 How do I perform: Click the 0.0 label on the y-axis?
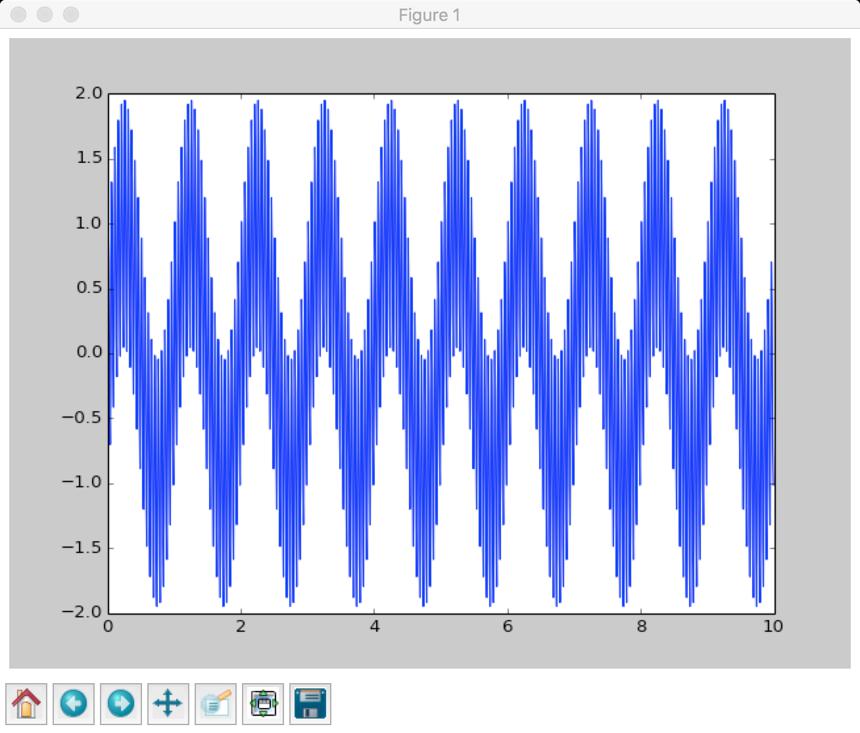[89, 352]
